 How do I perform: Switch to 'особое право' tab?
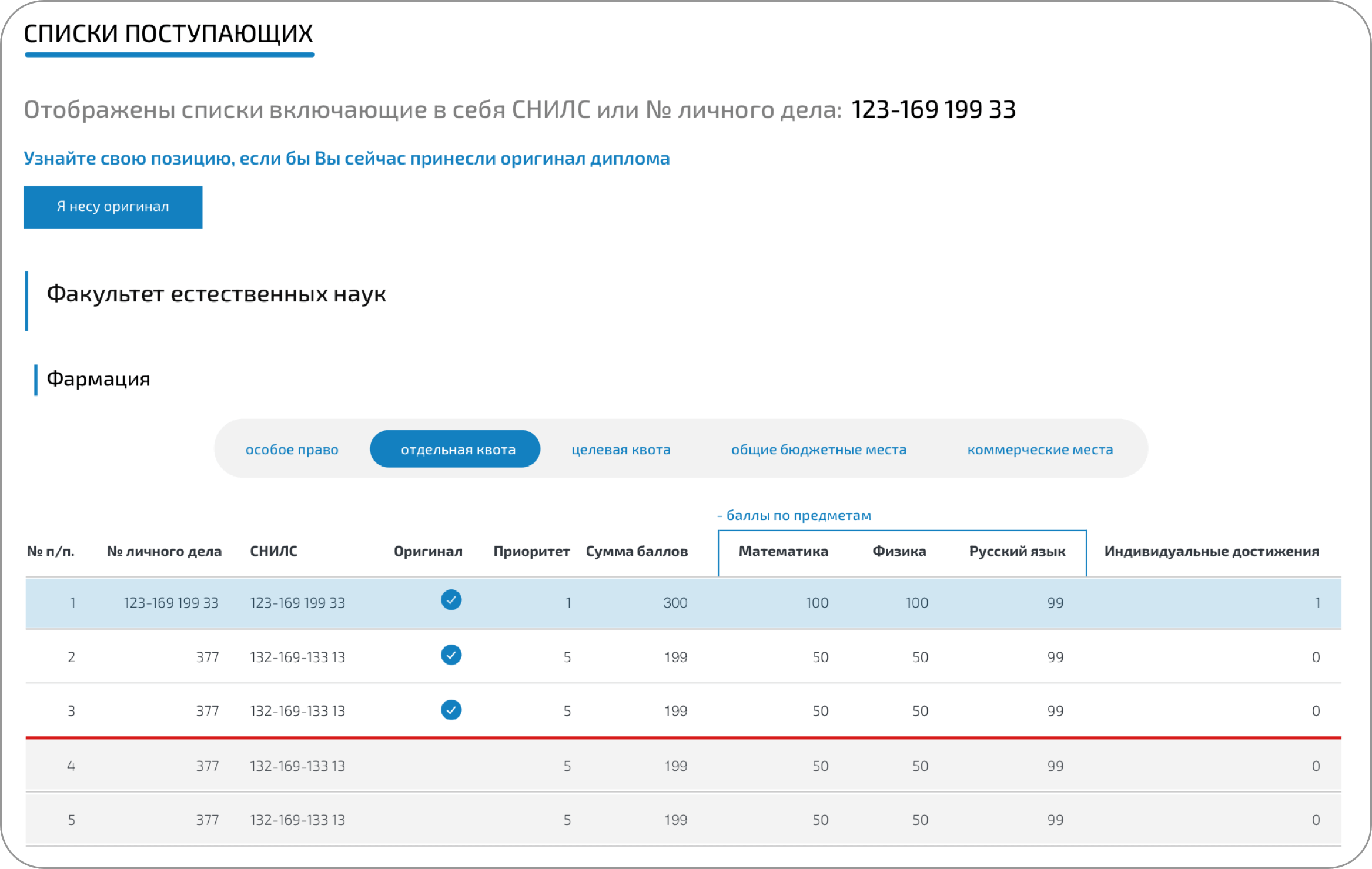pyautogui.click(x=292, y=449)
